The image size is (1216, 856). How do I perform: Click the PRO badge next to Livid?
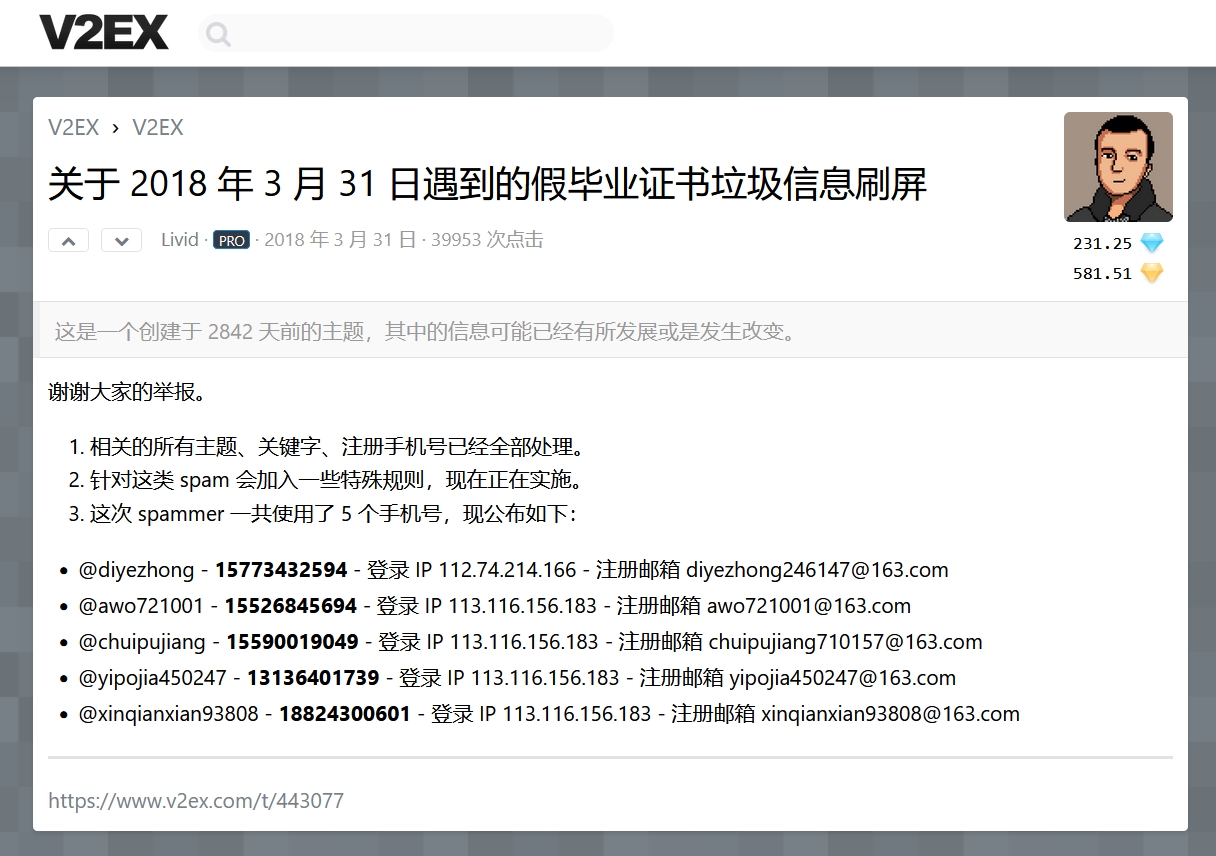coord(231,240)
